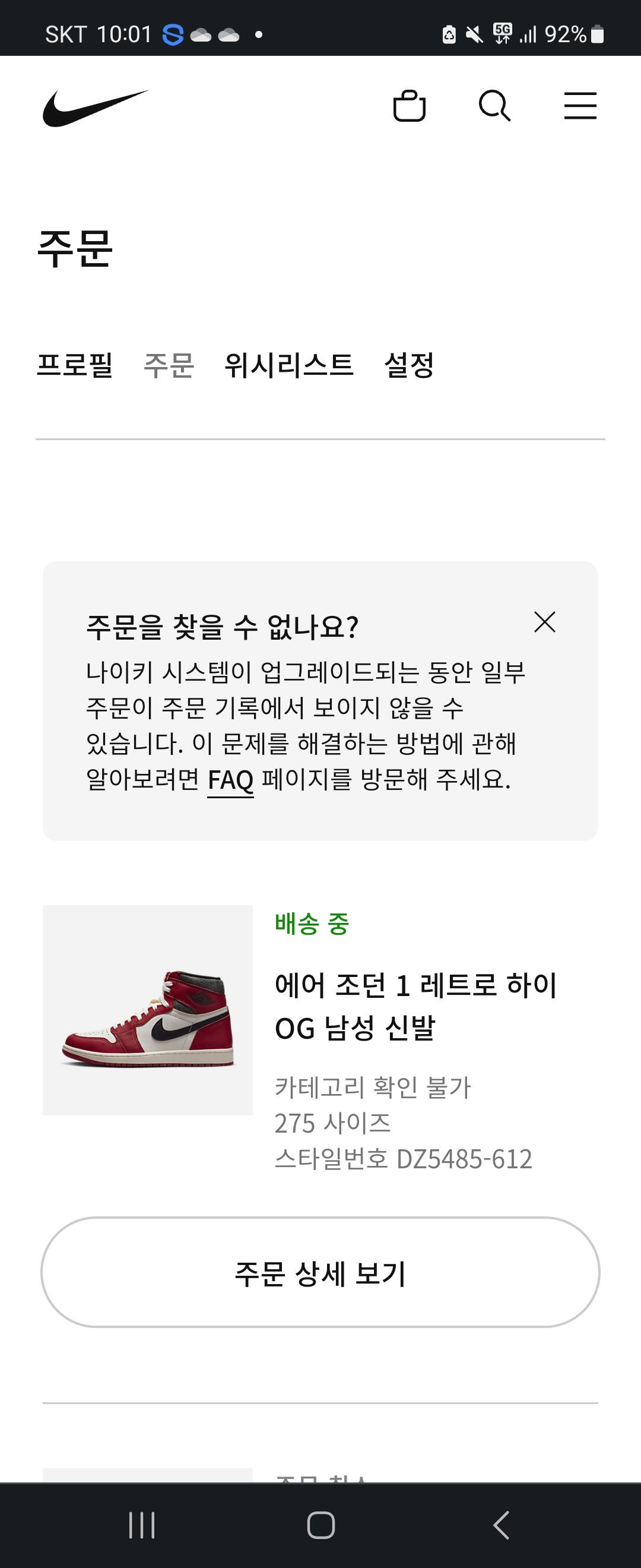Open Android recent apps button
The image size is (641, 1568).
(x=142, y=1525)
